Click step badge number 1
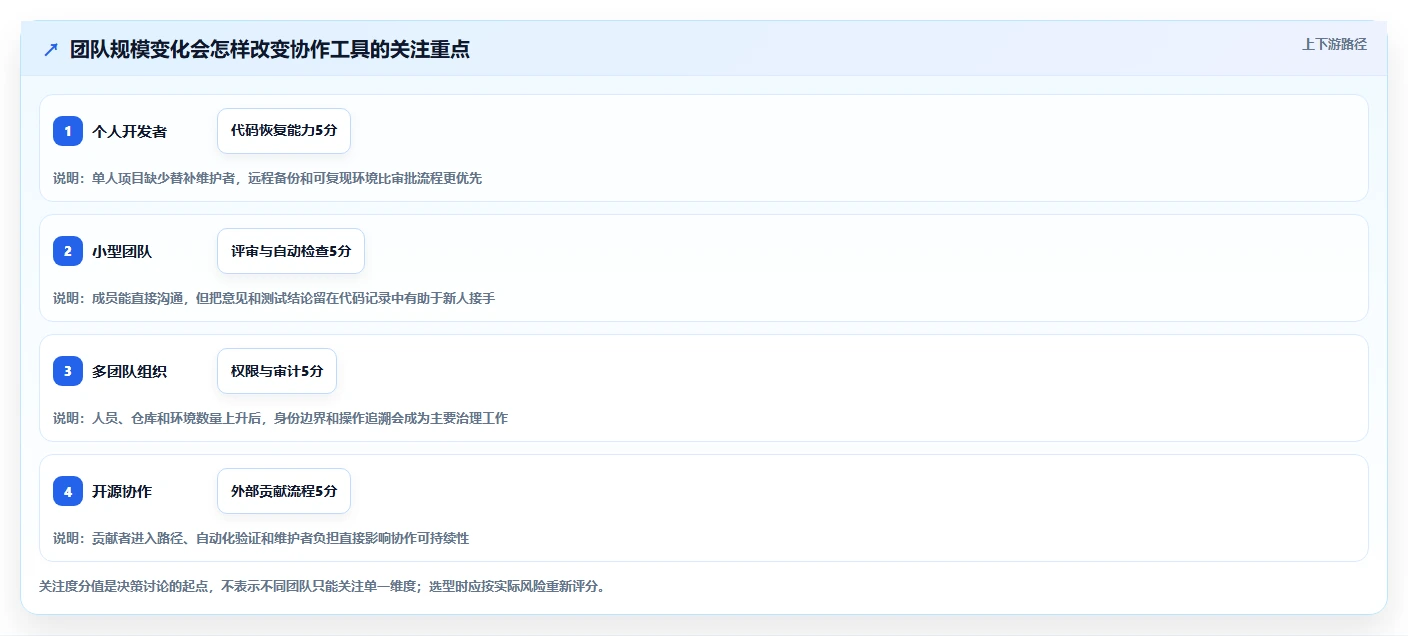 (68, 131)
